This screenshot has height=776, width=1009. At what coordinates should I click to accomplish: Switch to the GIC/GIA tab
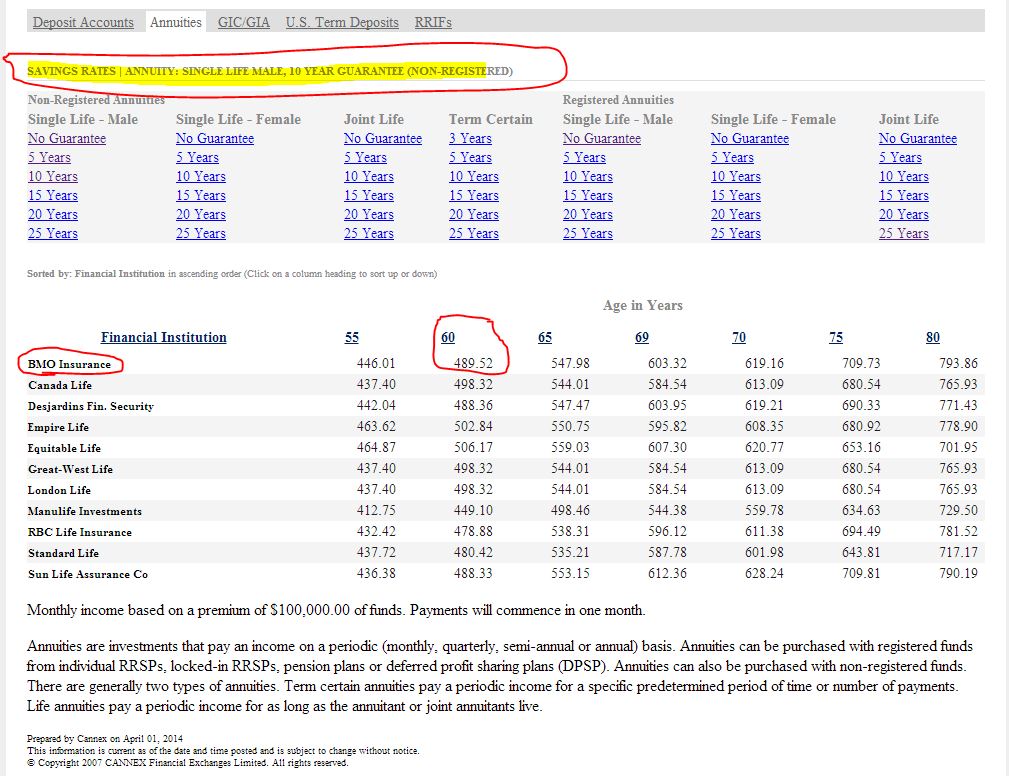click(244, 22)
